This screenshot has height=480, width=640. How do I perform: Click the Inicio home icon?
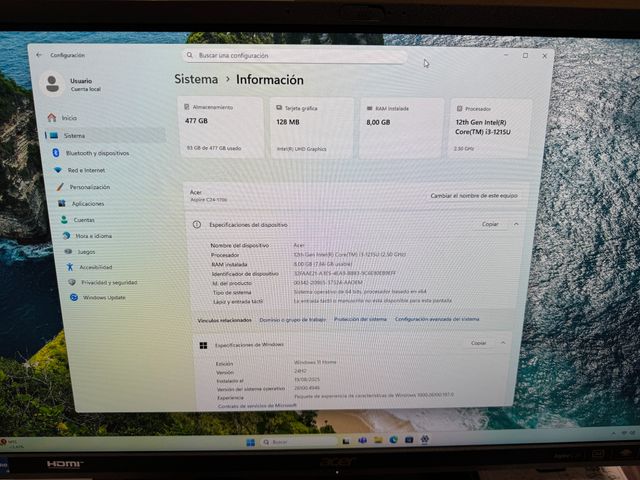(x=51, y=118)
